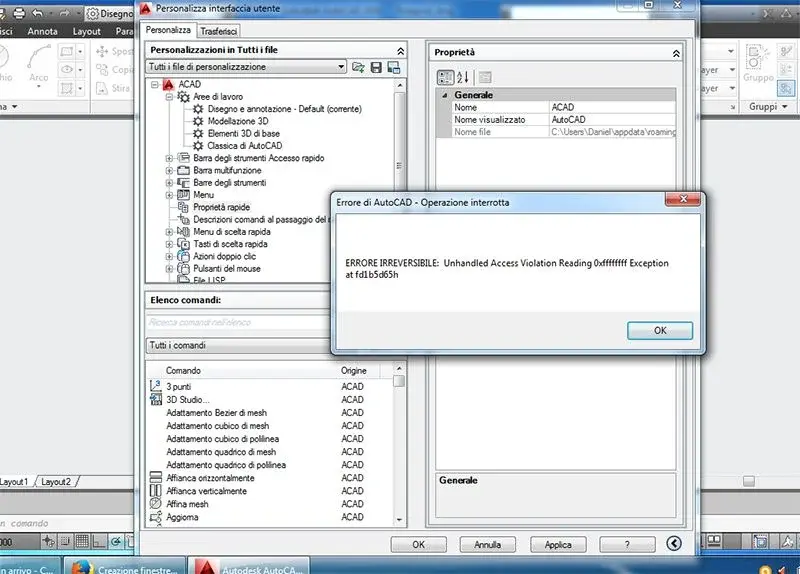Select Elementi 3D di base workspace
Image resolution: width=800 pixels, height=574 pixels.
pos(243,134)
